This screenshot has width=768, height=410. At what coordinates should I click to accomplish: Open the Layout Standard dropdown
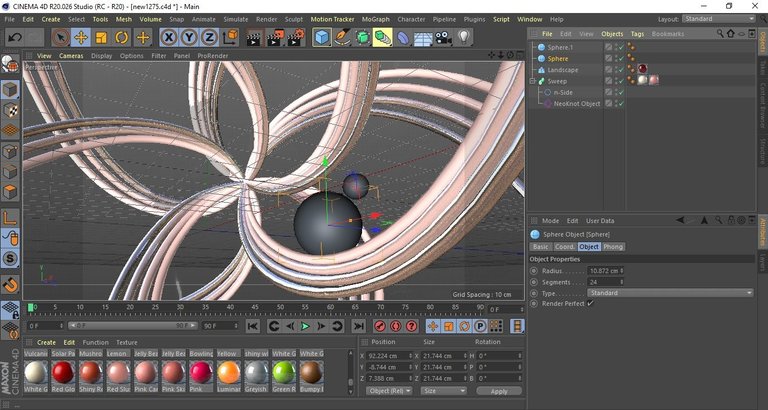(x=719, y=19)
